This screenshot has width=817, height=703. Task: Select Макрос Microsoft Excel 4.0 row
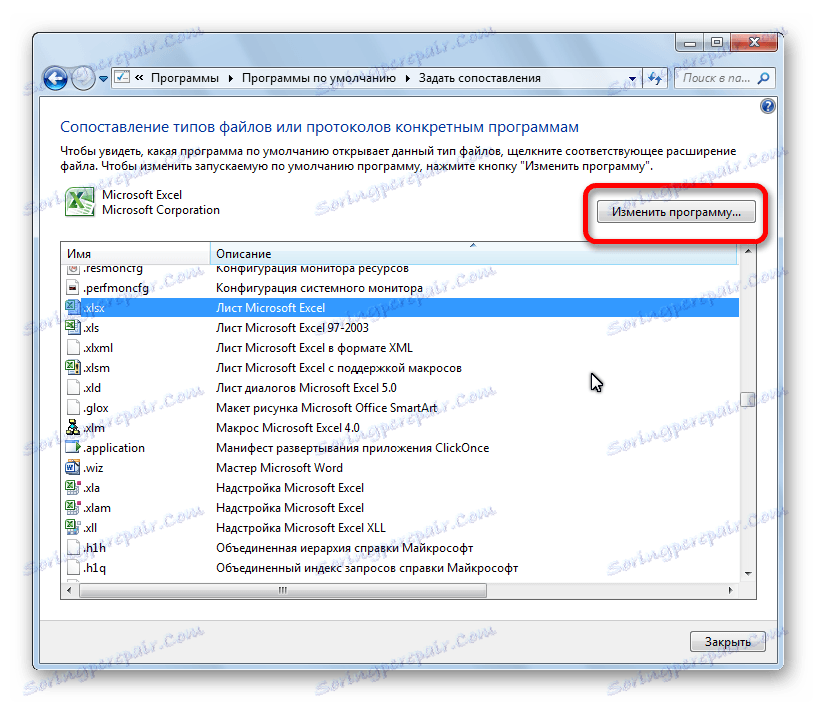288,428
